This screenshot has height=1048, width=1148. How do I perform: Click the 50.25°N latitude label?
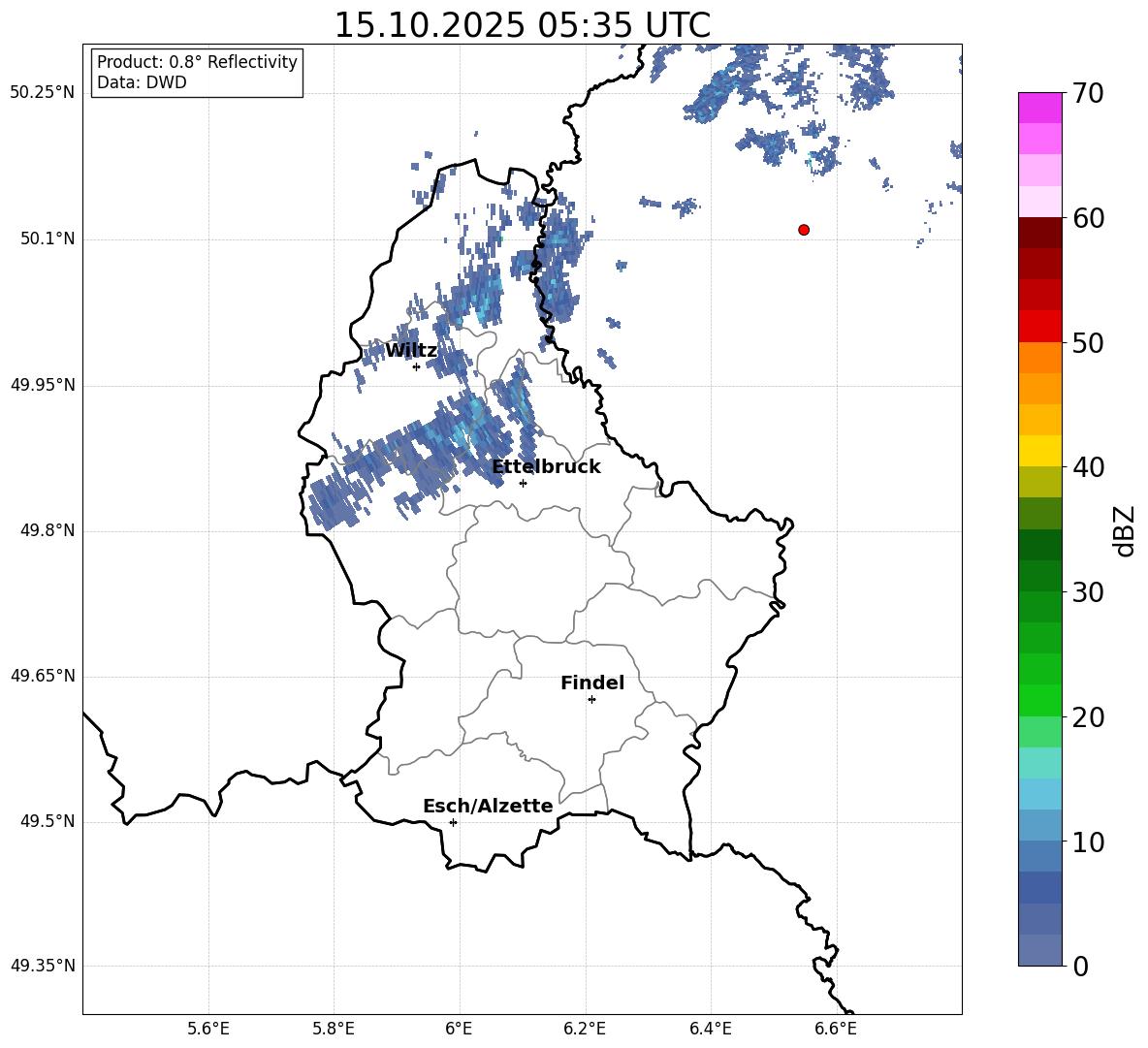[x=43, y=93]
